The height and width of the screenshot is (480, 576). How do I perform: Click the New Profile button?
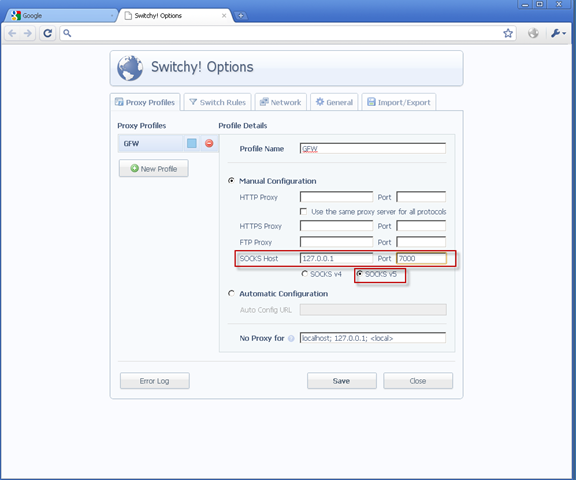point(154,169)
